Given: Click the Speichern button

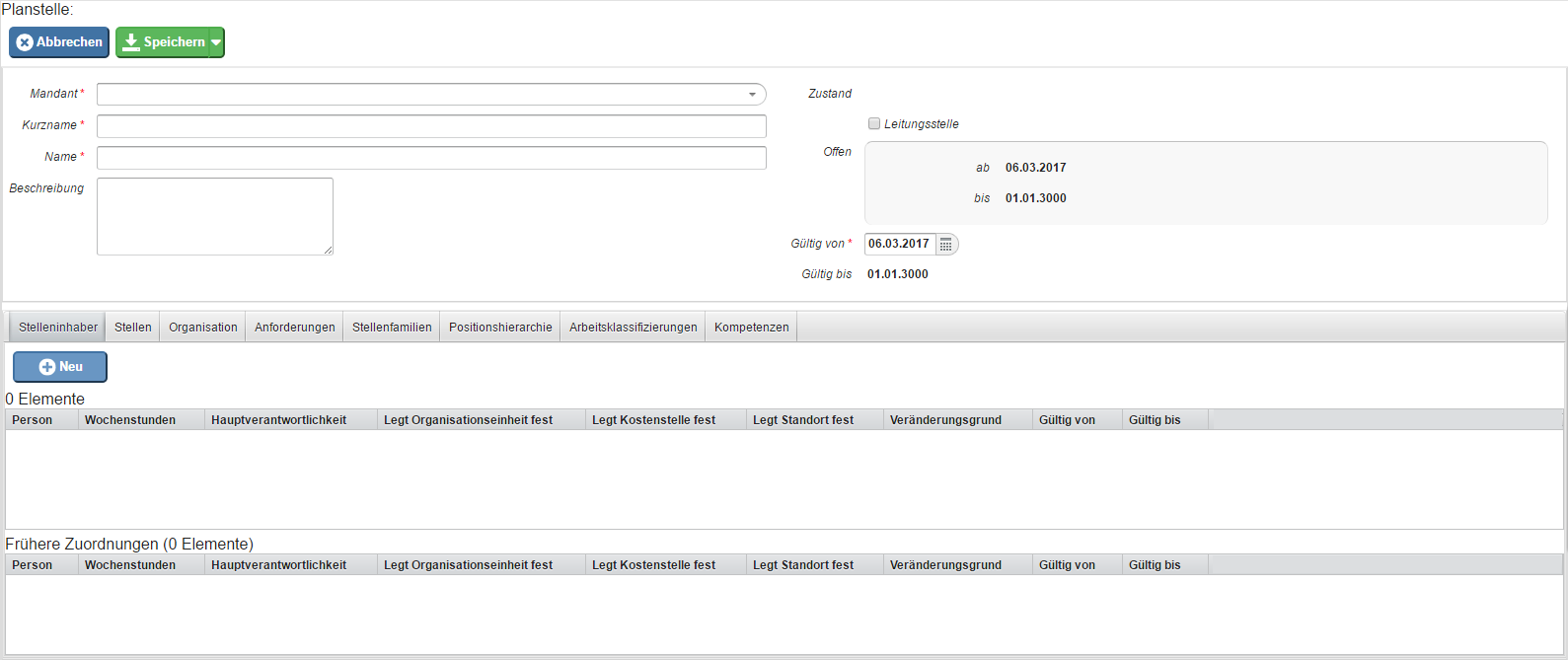Looking at the screenshot, I should point(163,42).
